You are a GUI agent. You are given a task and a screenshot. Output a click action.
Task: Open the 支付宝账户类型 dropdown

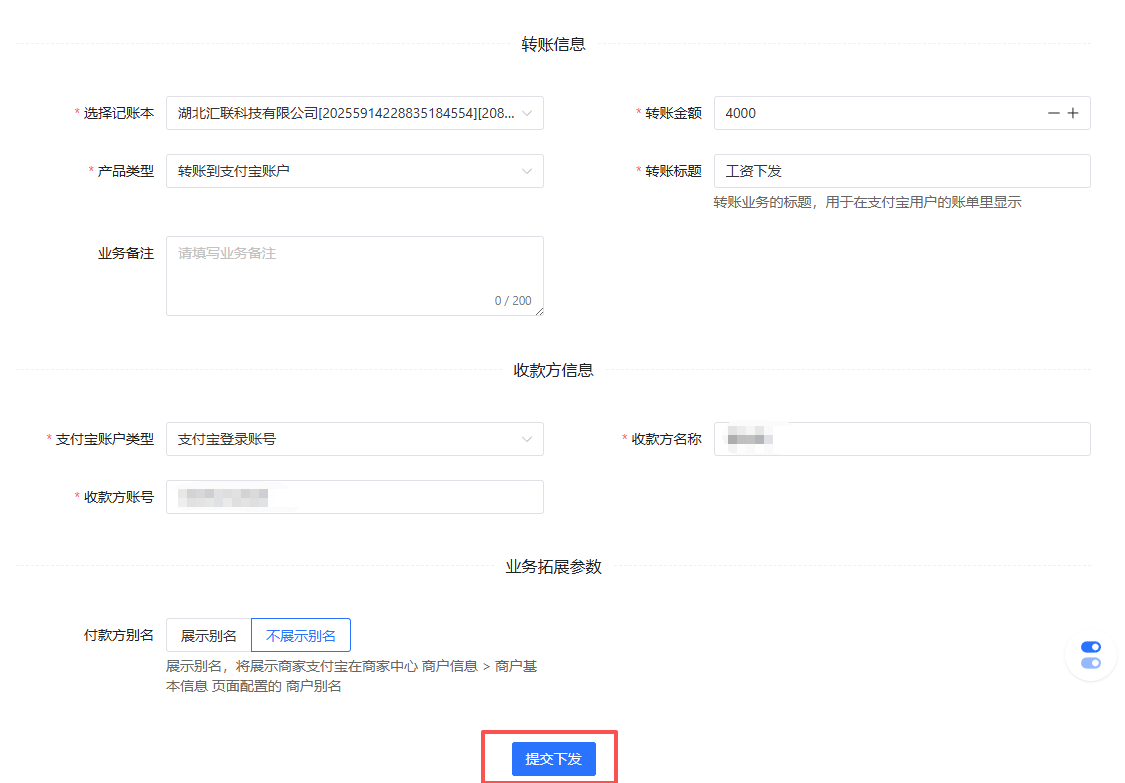[x=354, y=439]
